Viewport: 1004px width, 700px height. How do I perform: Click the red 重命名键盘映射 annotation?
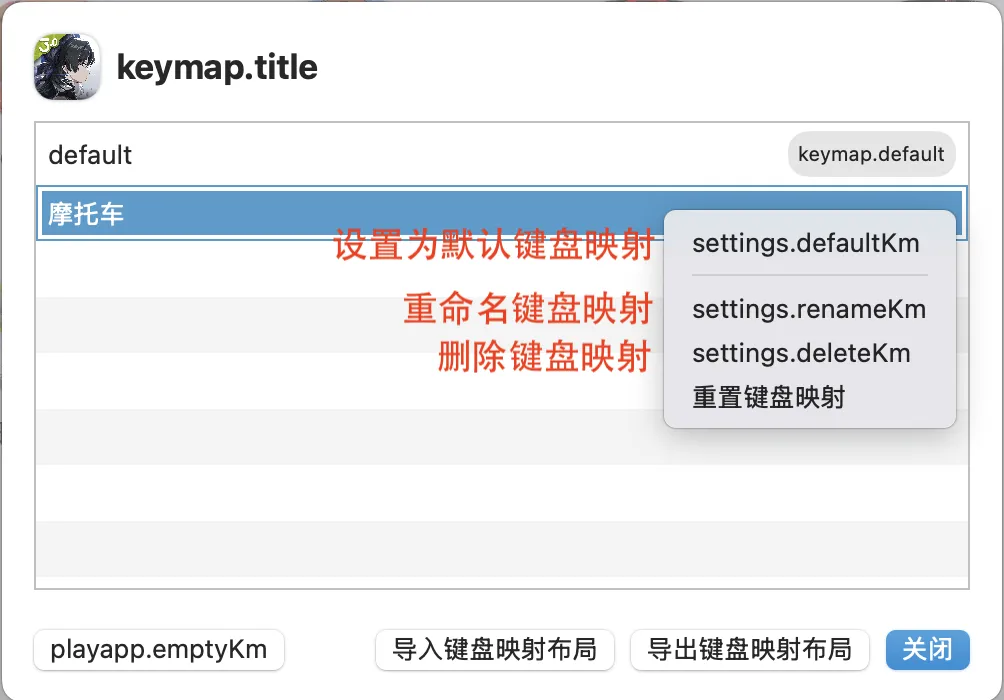coord(528,309)
